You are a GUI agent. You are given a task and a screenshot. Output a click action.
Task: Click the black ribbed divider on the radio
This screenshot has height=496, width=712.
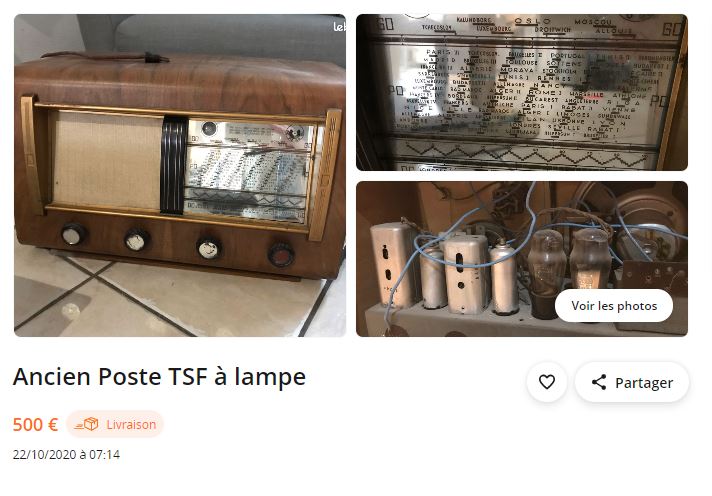pos(173,165)
